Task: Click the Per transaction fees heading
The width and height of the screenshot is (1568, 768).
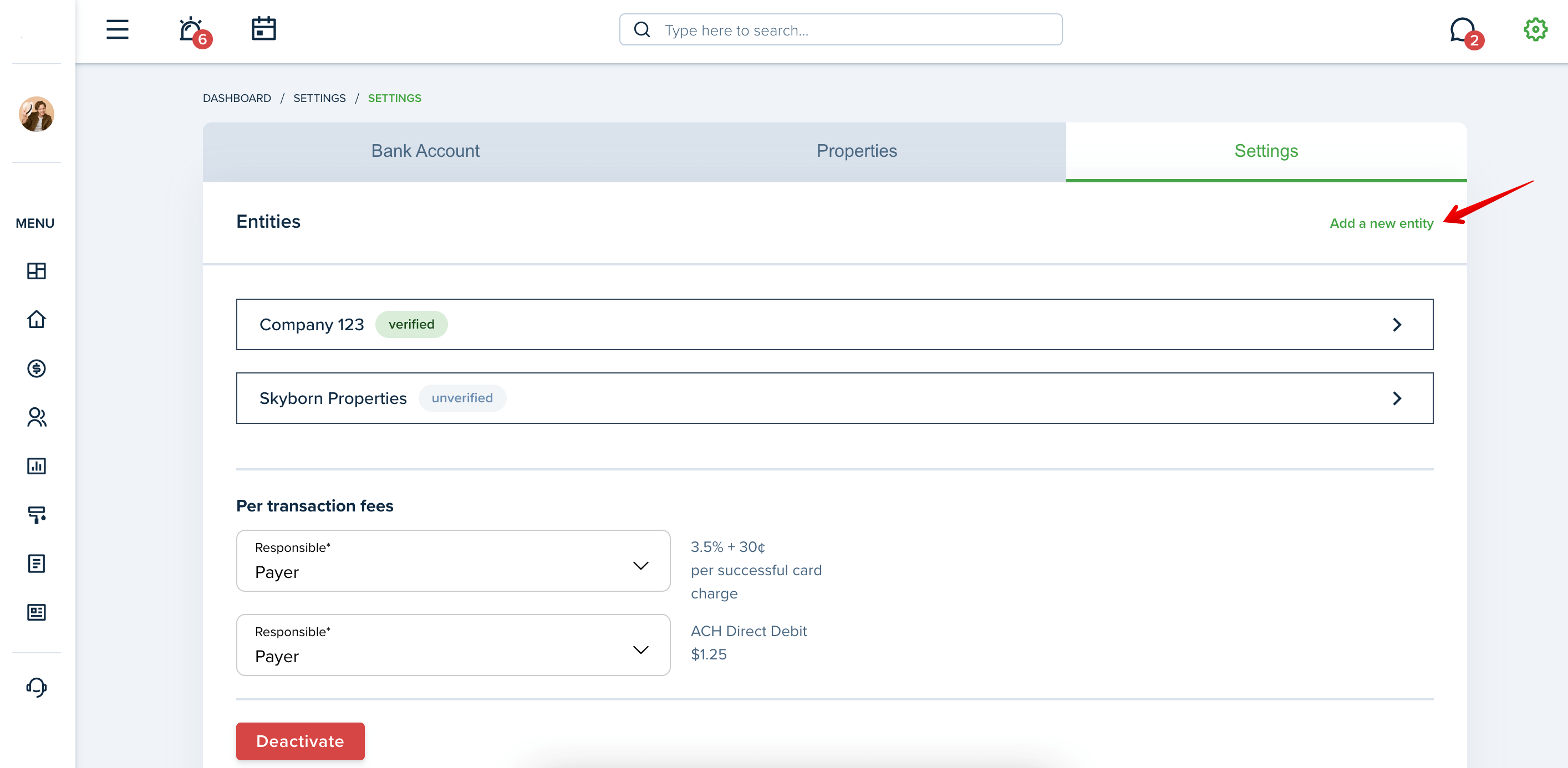Action: [315, 506]
